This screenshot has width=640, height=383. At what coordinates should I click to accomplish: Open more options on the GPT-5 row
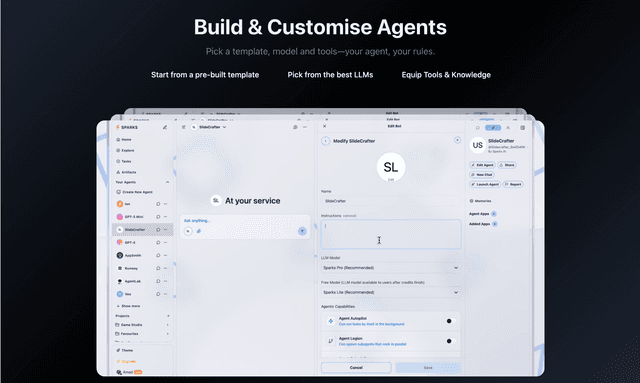point(165,243)
